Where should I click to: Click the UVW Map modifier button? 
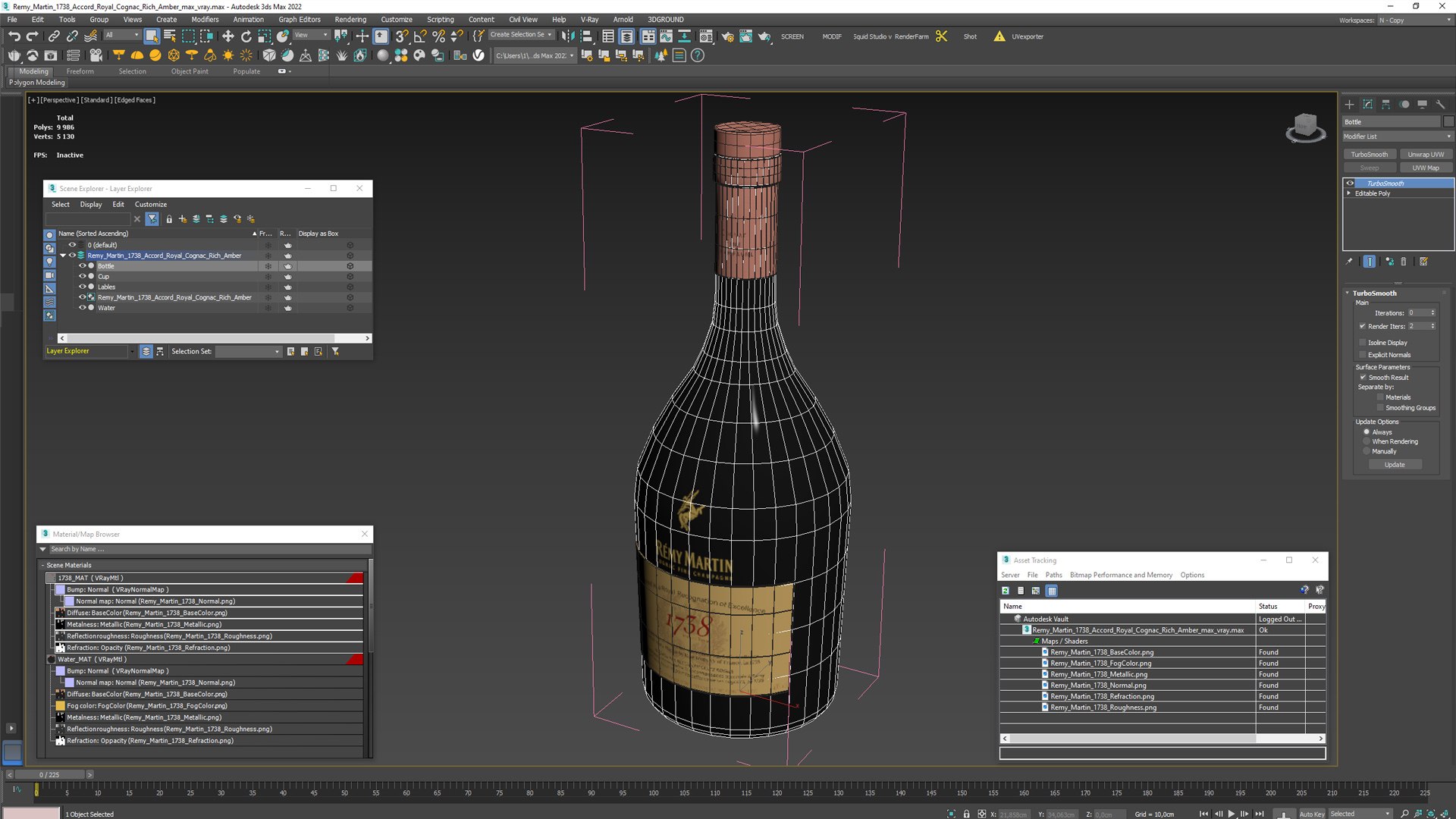pos(1426,168)
